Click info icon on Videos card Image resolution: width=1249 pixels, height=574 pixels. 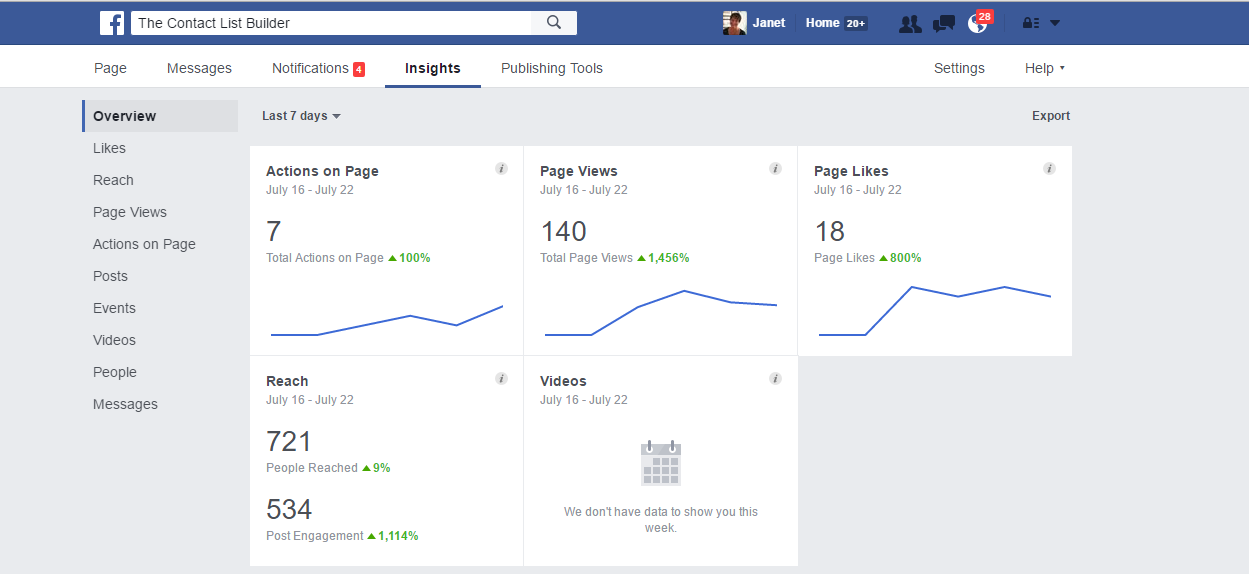775,379
